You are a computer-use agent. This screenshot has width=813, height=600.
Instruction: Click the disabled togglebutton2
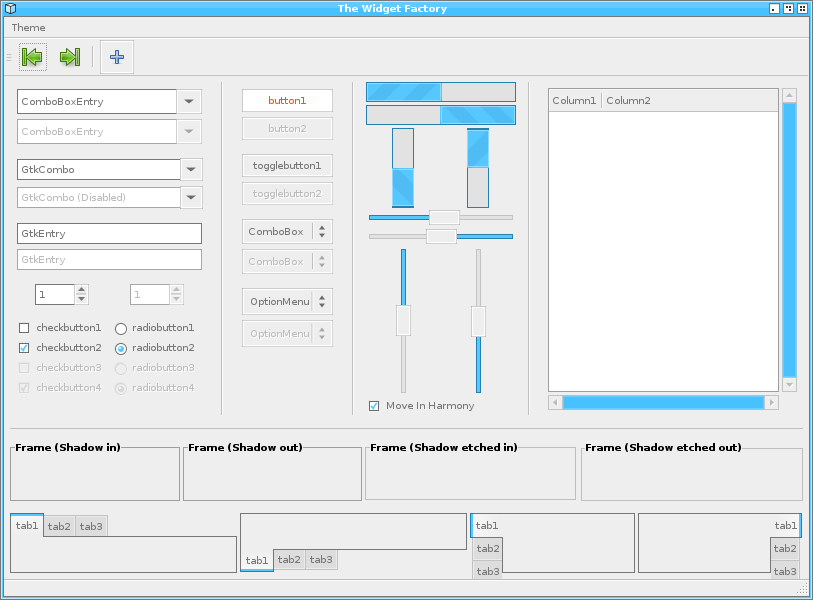[287, 194]
